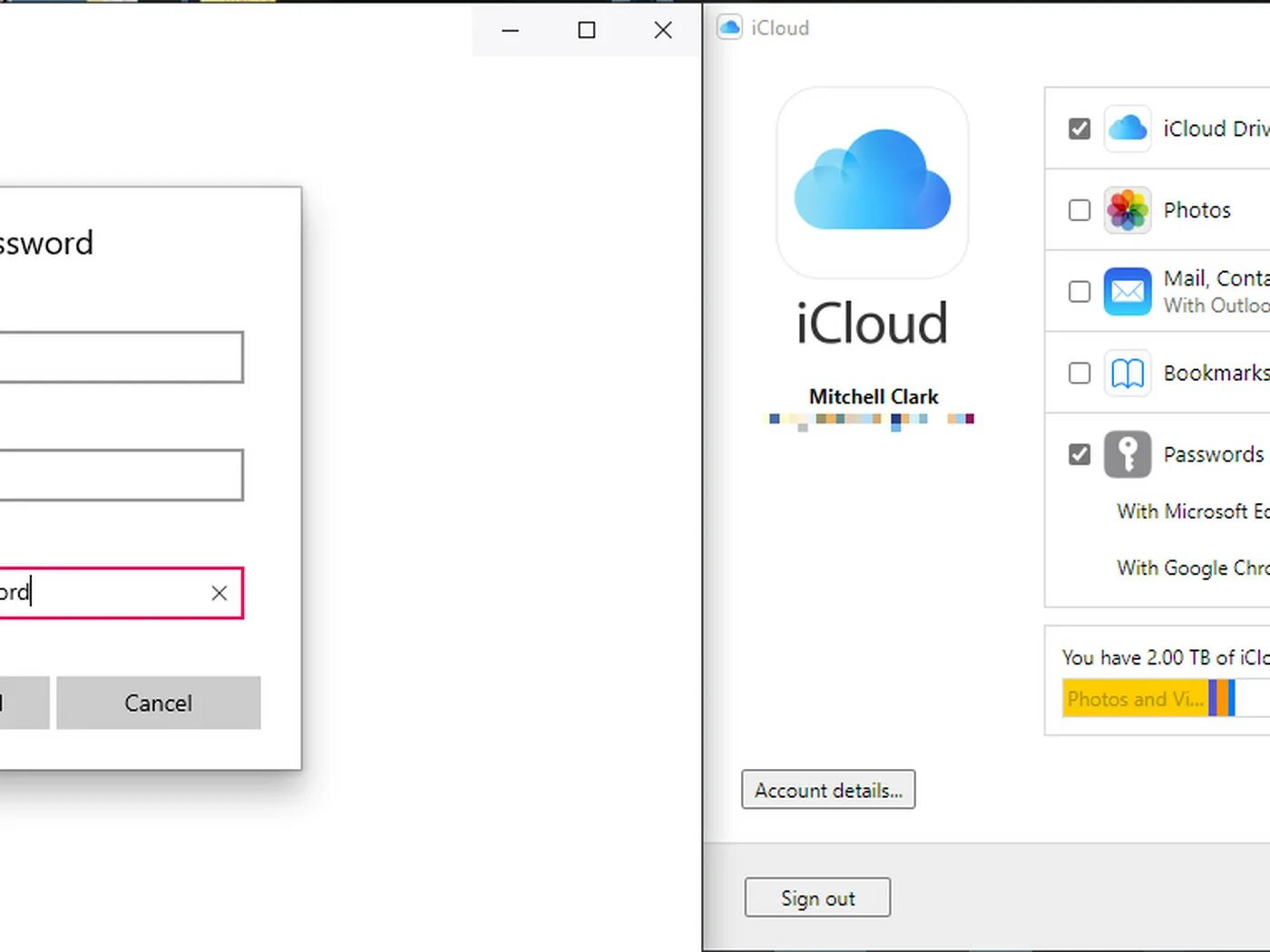1270x952 pixels.
Task: Uncheck the Passwords checkbox
Action: 1079,454
